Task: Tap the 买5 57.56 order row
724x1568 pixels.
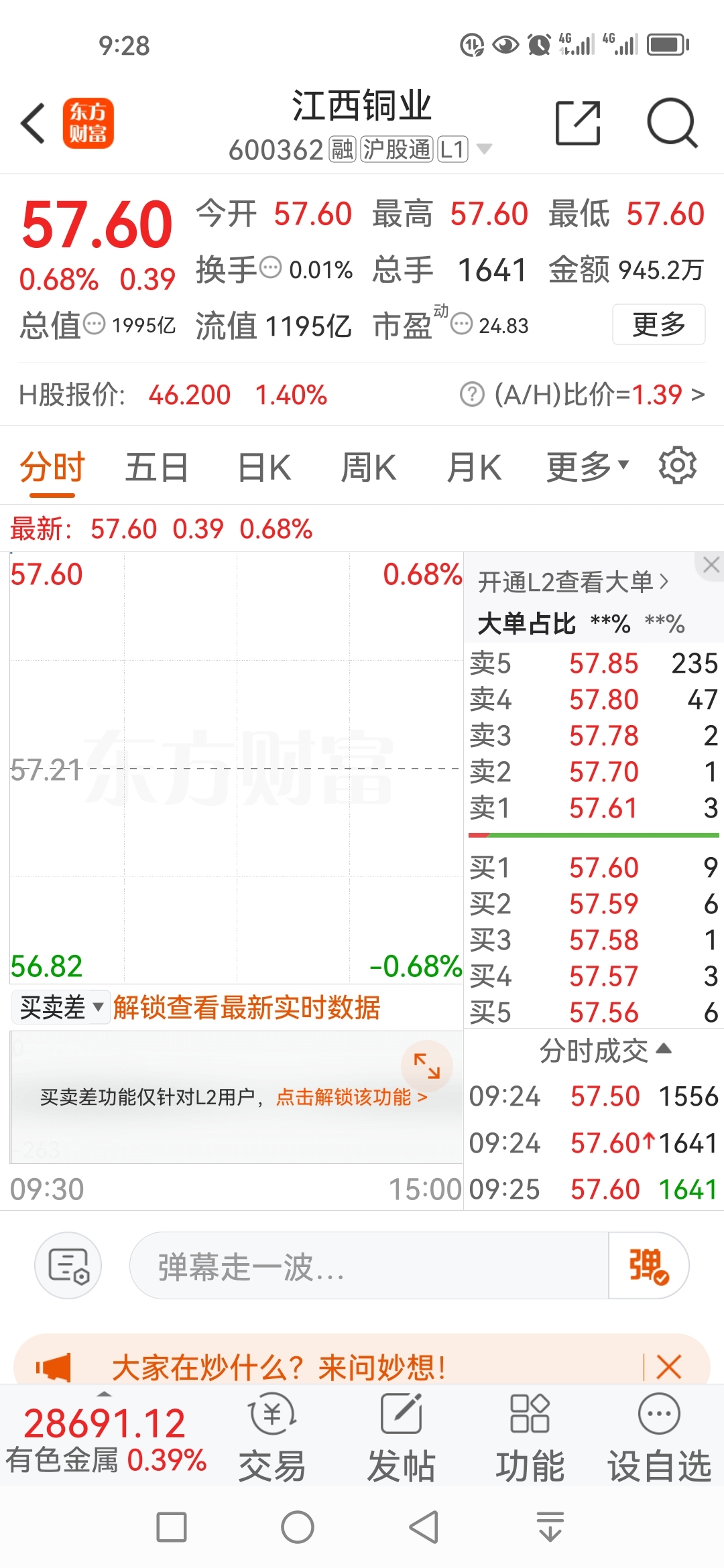Action: (x=594, y=1012)
